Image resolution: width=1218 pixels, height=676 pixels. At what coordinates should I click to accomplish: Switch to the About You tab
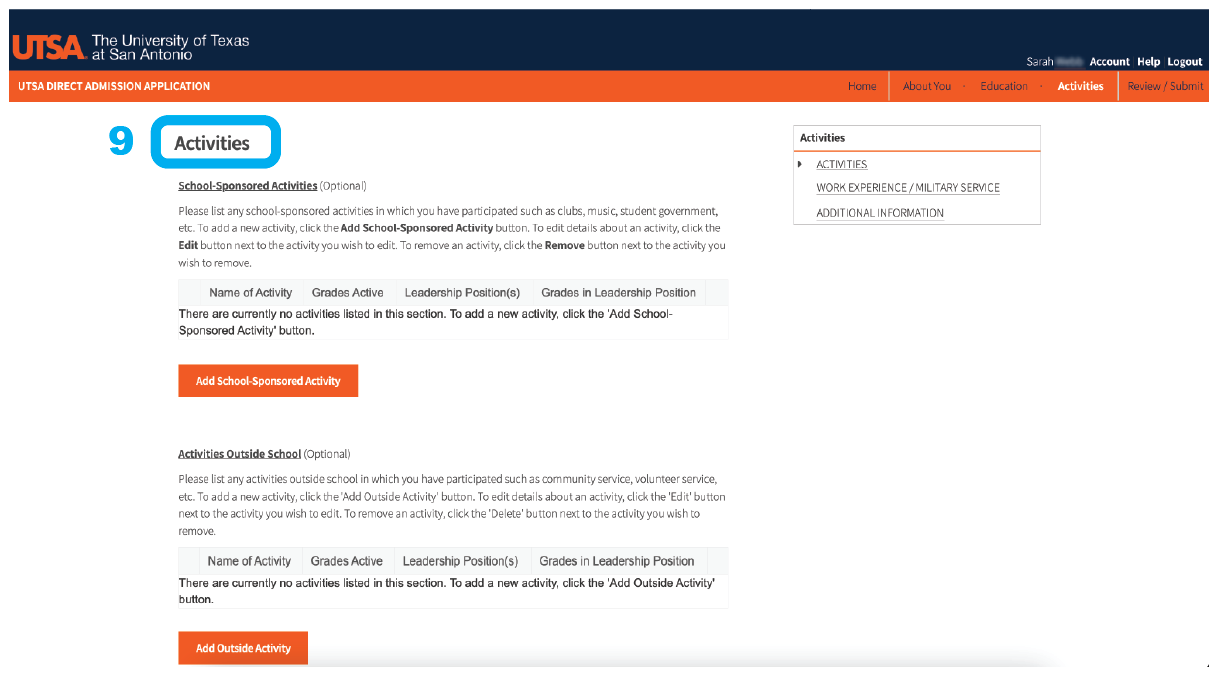[926, 86]
